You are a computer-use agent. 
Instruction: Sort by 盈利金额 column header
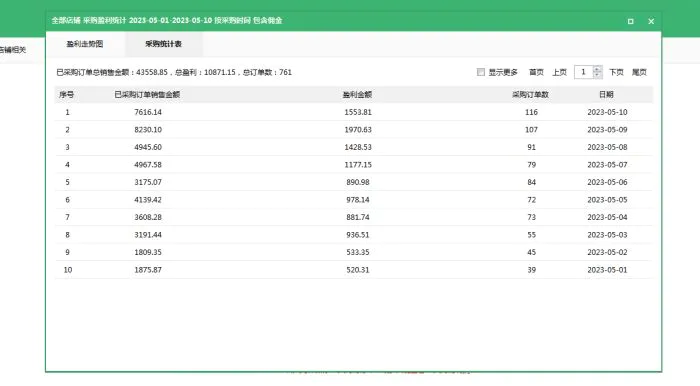(x=357, y=95)
